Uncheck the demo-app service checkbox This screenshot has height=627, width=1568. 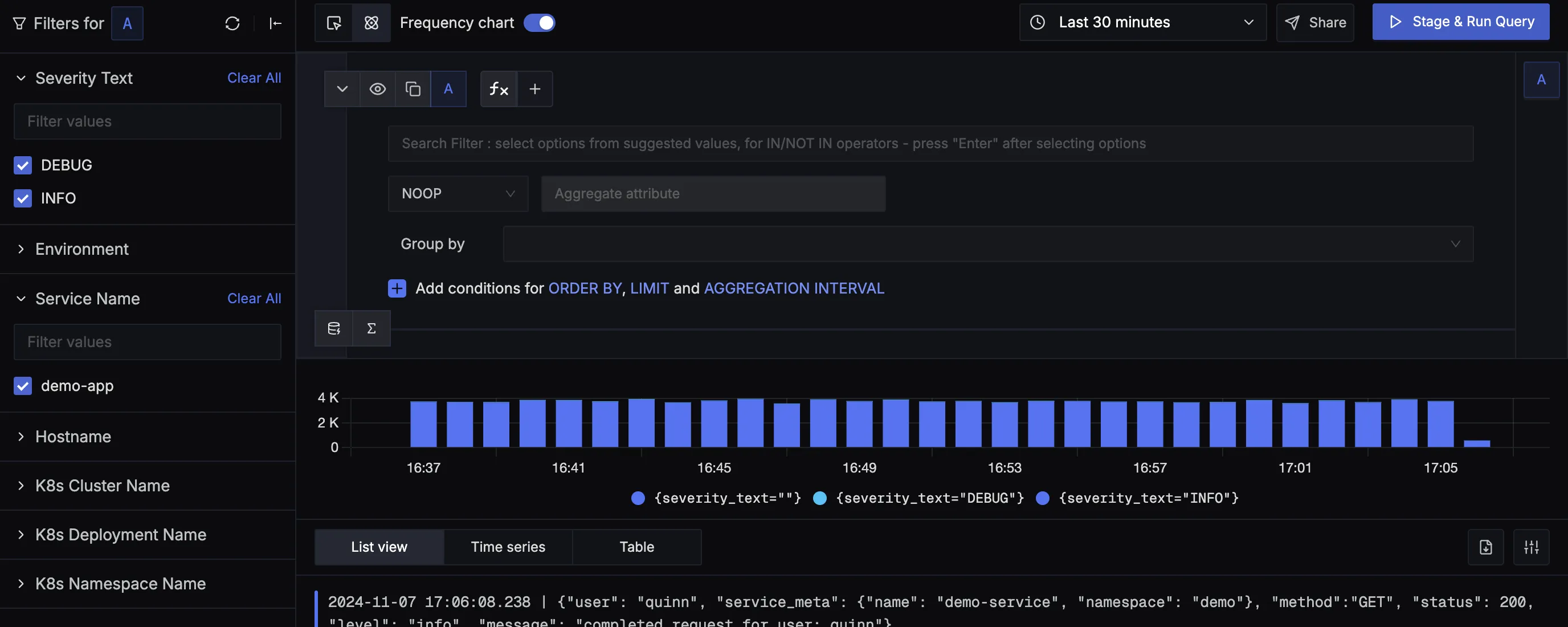(x=23, y=385)
